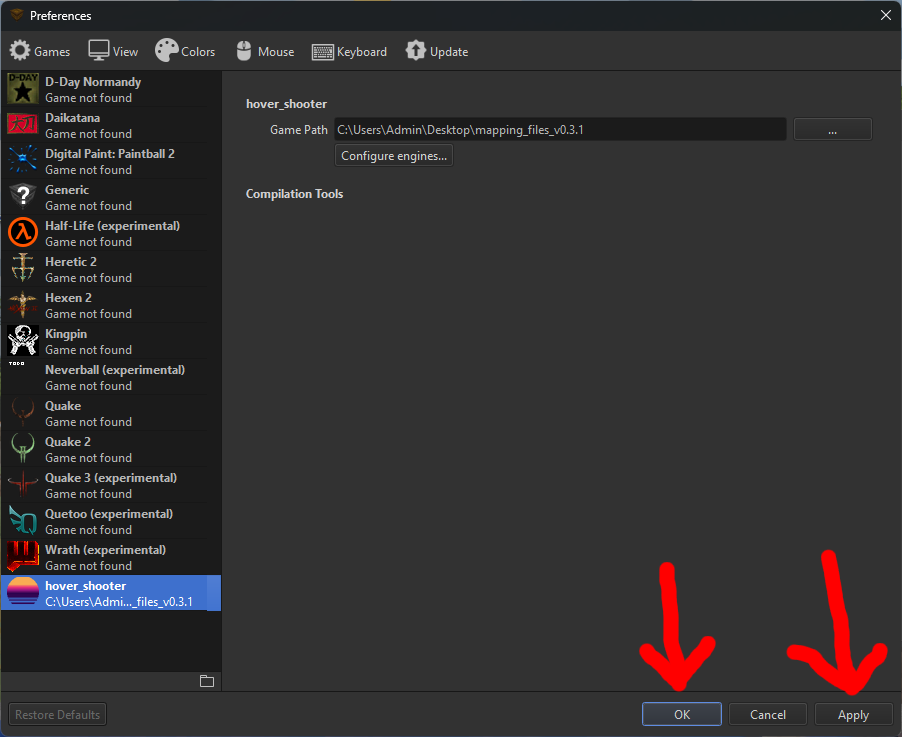
Task: Click the Game Path text field
Action: coord(559,130)
